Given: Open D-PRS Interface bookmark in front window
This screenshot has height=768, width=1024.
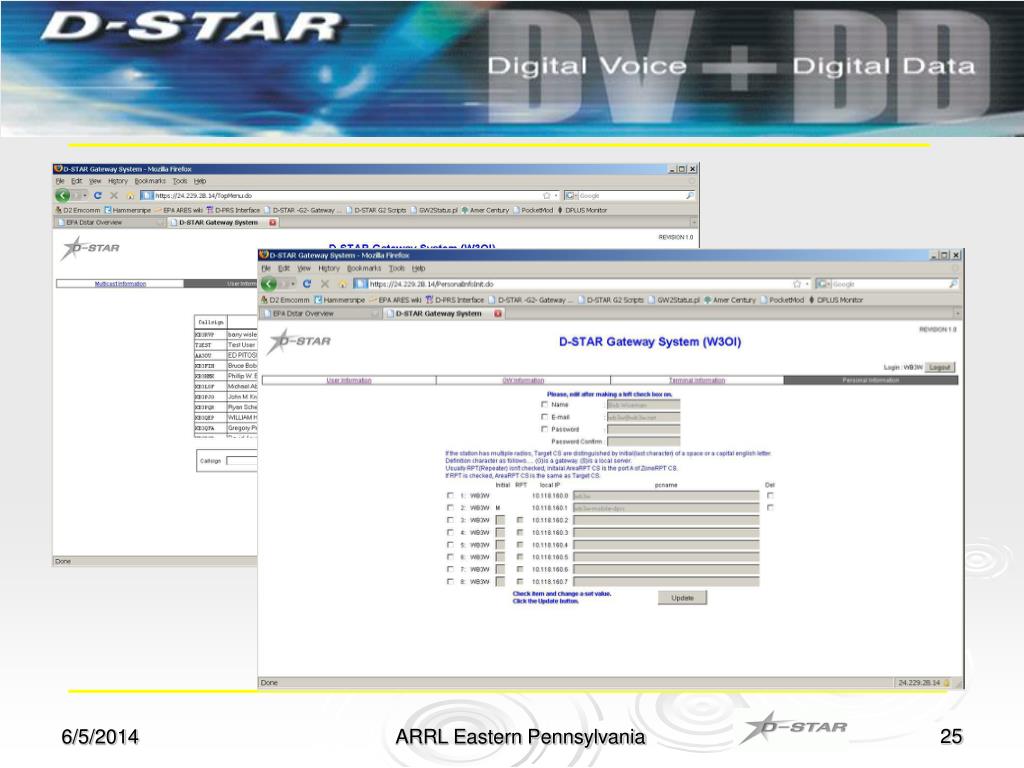Looking at the screenshot, I should [455, 300].
